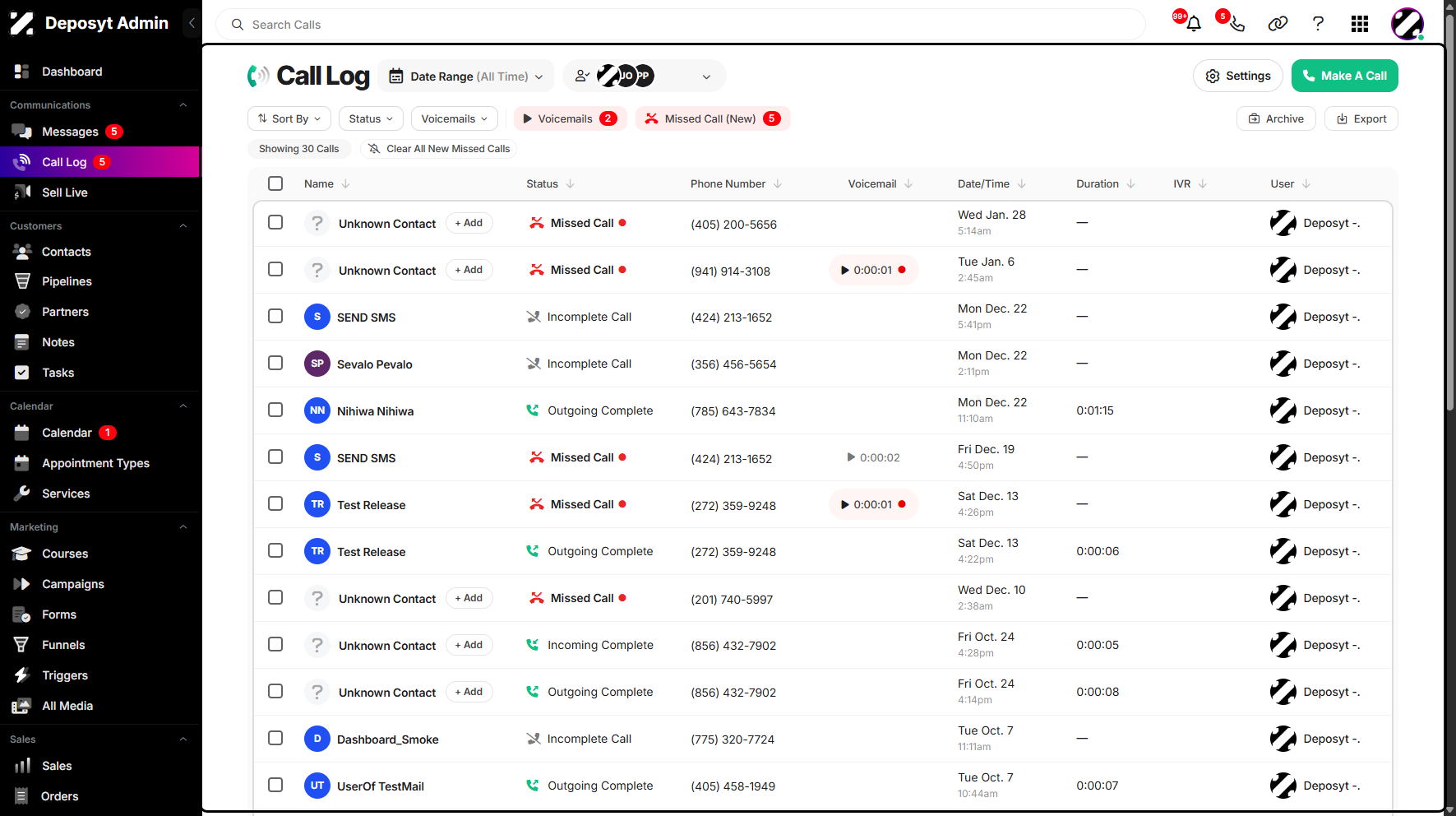Click the Triggers lightning icon in sidebar
This screenshot has height=816, width=1456.
[22, 675]
